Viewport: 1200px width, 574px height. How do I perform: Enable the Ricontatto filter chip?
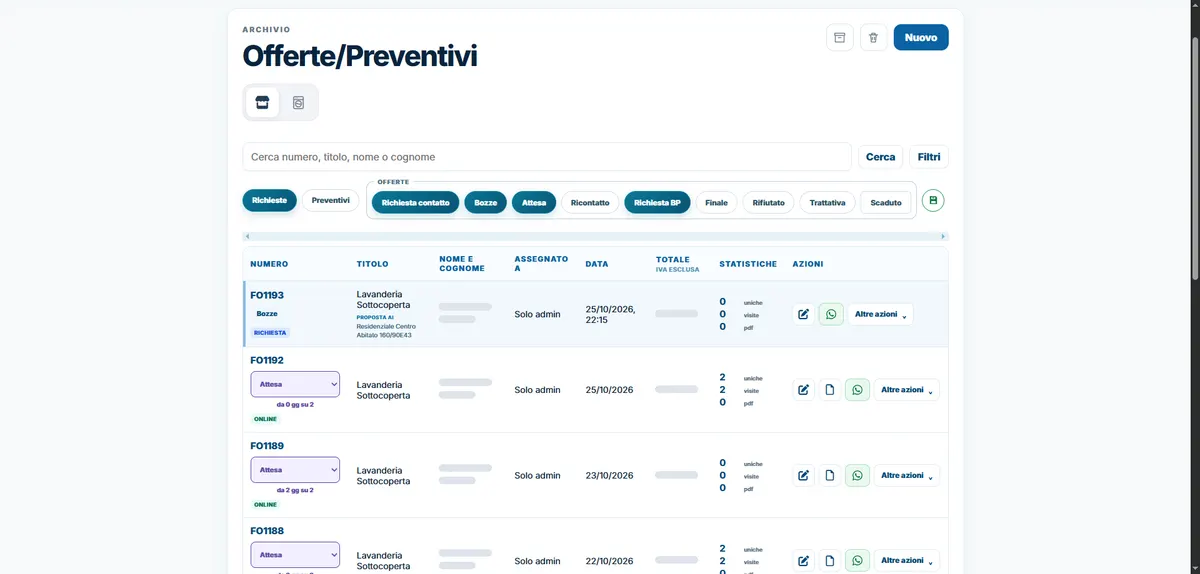[590, 202]
